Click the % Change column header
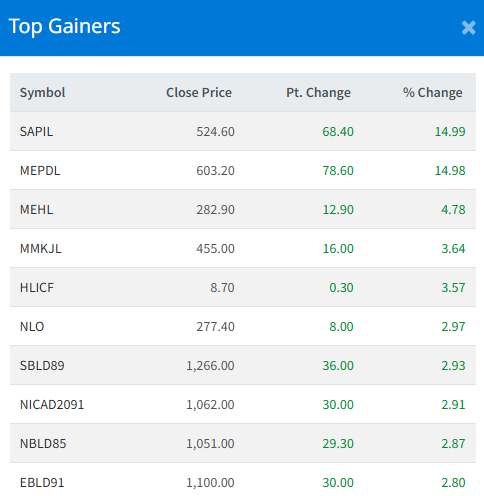484x496 pixels. tap(433, 93)
